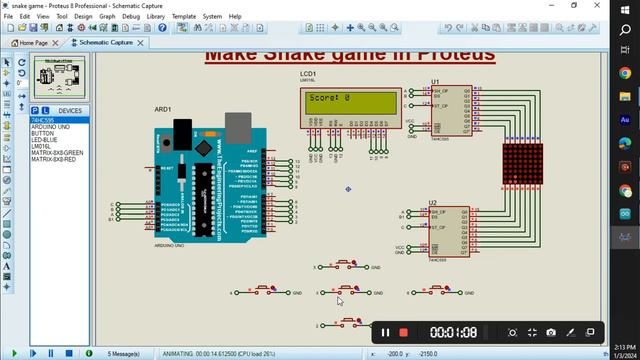The image size is (640, 360).
Task: Toggle the grid display icon
Action: pyautogui.click(x=320, y=28)
